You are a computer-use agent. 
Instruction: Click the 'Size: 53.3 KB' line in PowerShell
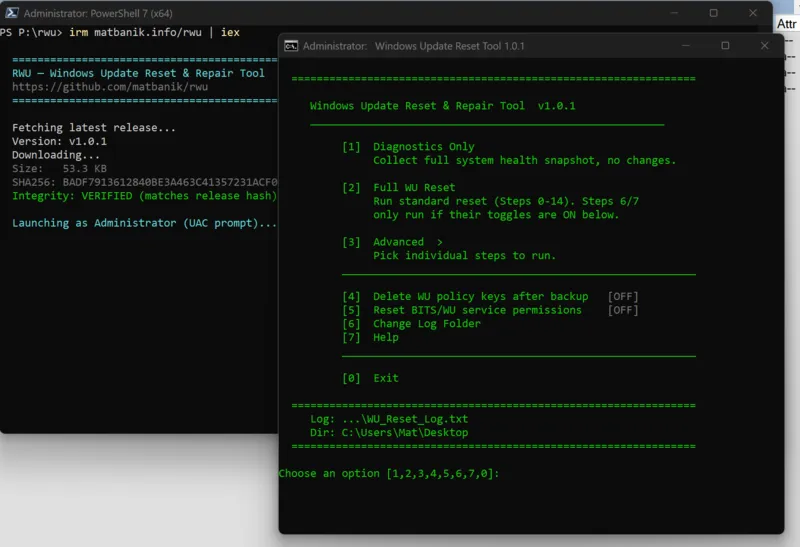pyautogui.click(x=59, y=168)
